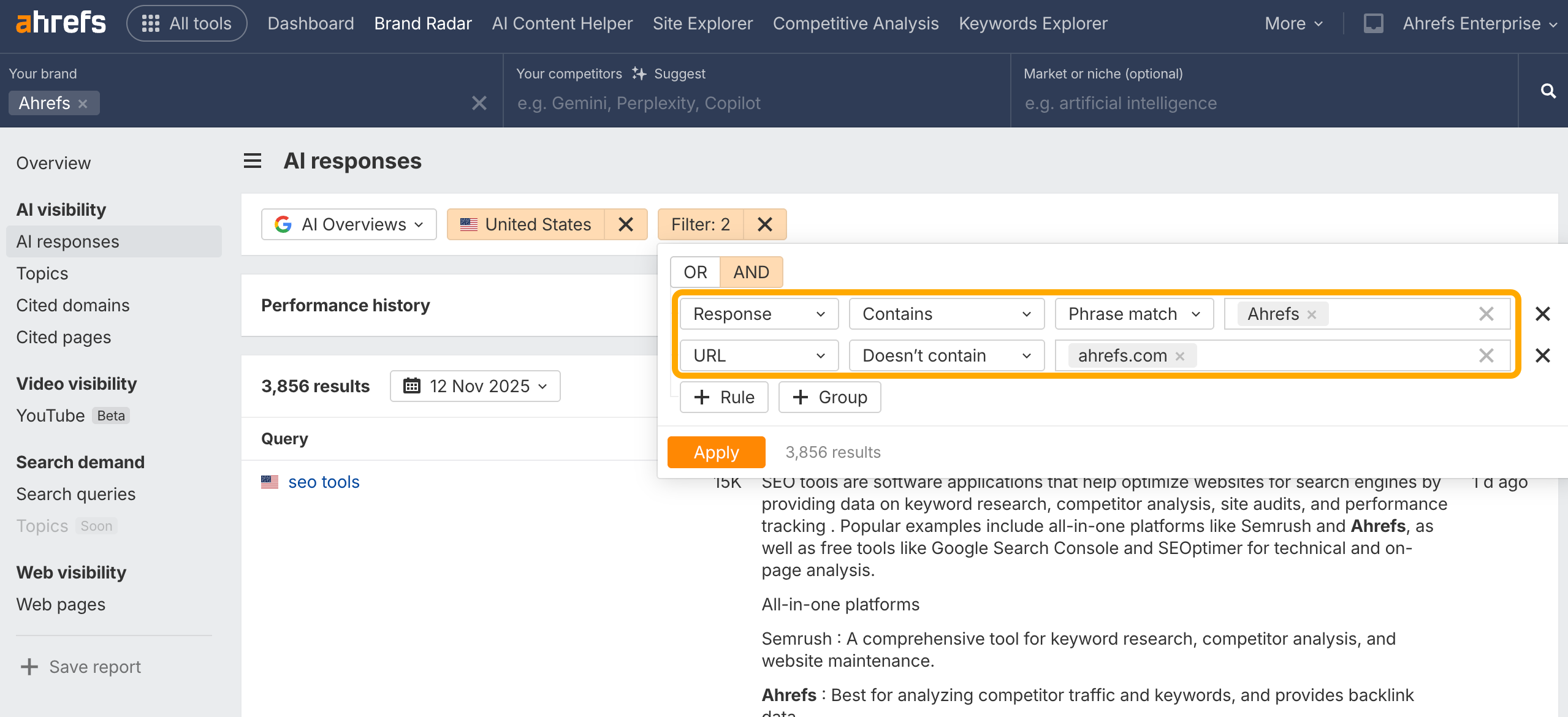Open the Doesn't contain condition dropdown

pos(946,355)
